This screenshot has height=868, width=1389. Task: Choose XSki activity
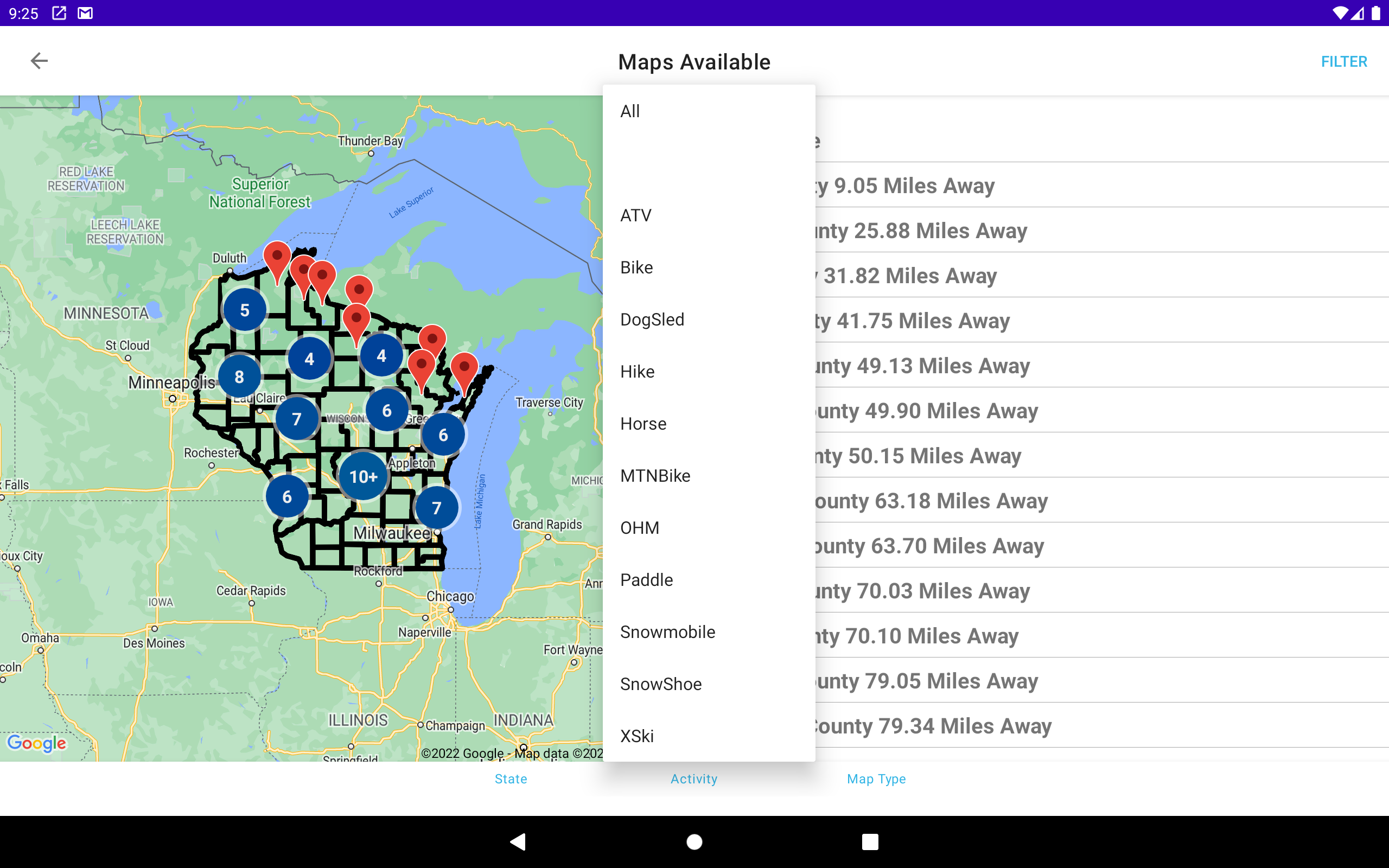pyautogui.click(x=709, y=736)
